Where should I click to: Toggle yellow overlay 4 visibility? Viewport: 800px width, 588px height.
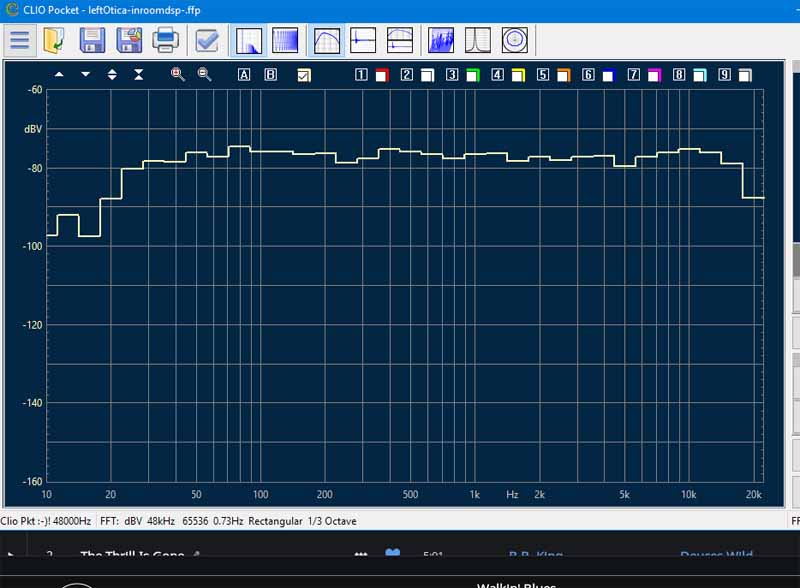pyautogui.click(x=518, y=76)
